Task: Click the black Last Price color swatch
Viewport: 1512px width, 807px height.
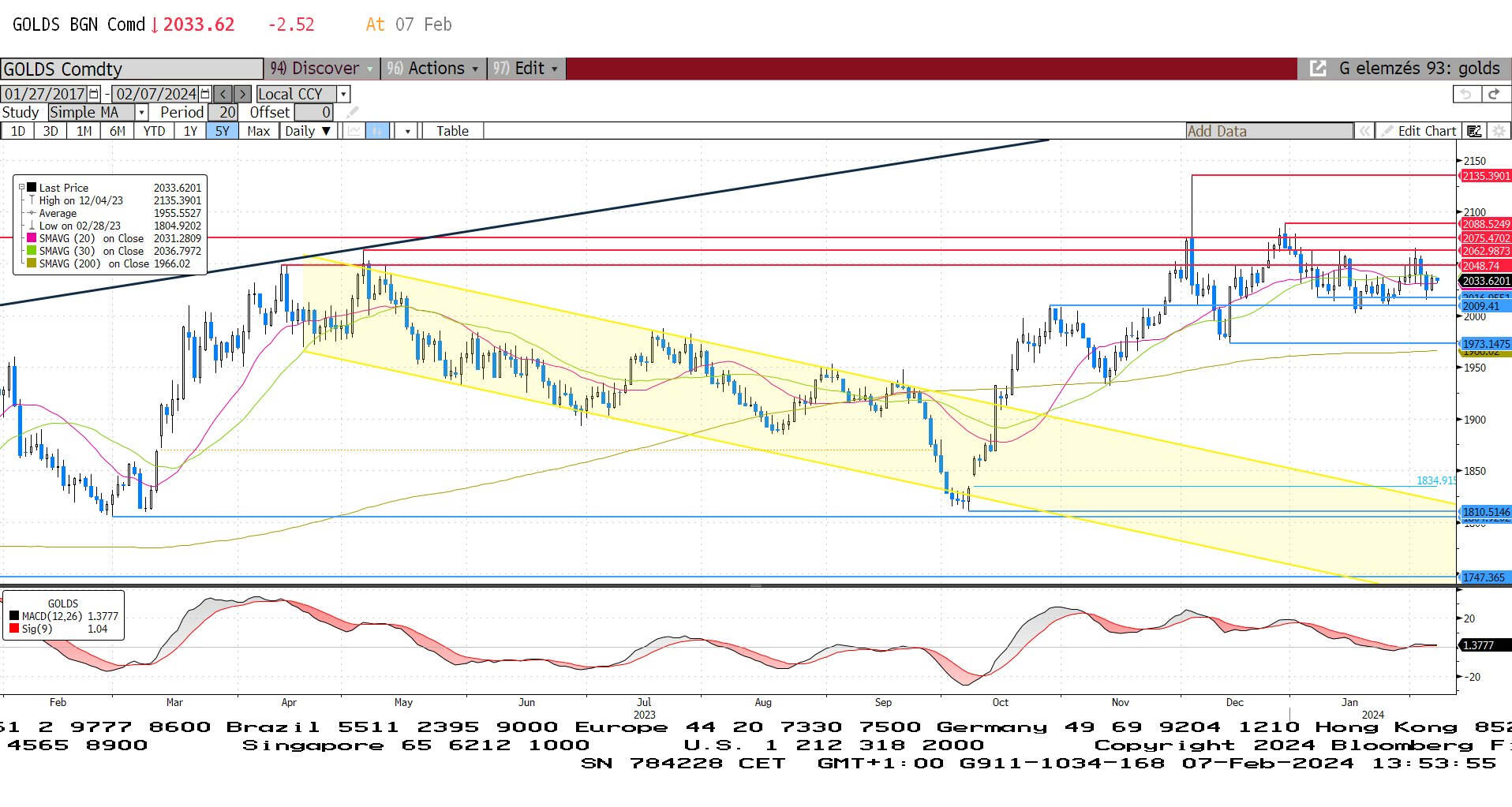Action: [x=32, y=188]
